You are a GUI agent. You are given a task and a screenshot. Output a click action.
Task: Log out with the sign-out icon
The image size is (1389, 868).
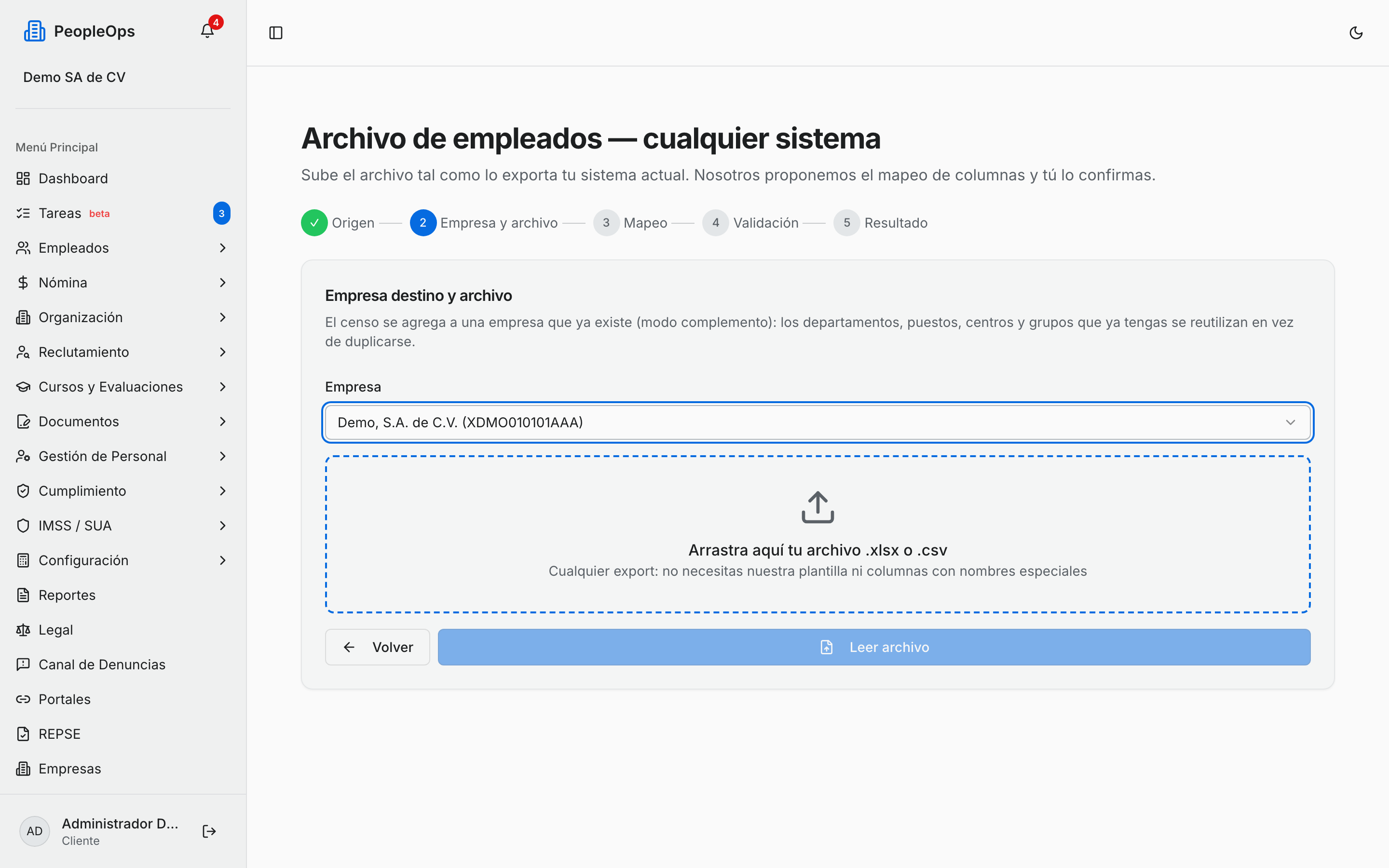click(x=209, y=831)
